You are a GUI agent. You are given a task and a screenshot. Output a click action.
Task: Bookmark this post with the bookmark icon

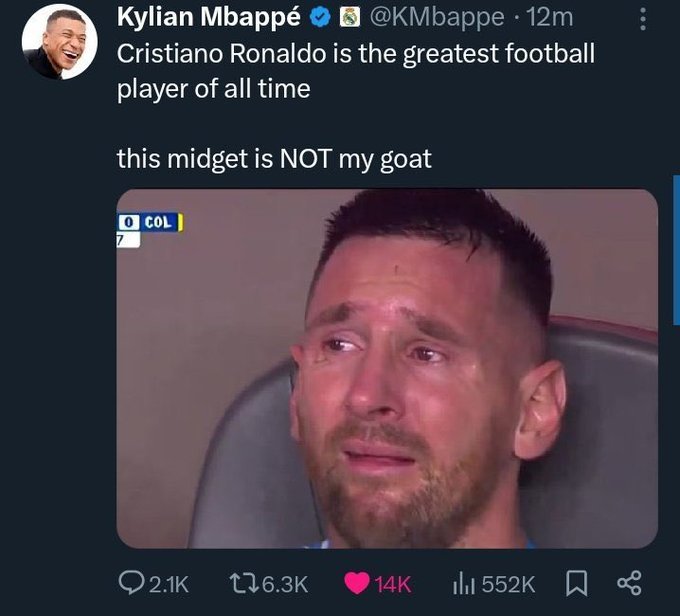click(x=577, y=582)
